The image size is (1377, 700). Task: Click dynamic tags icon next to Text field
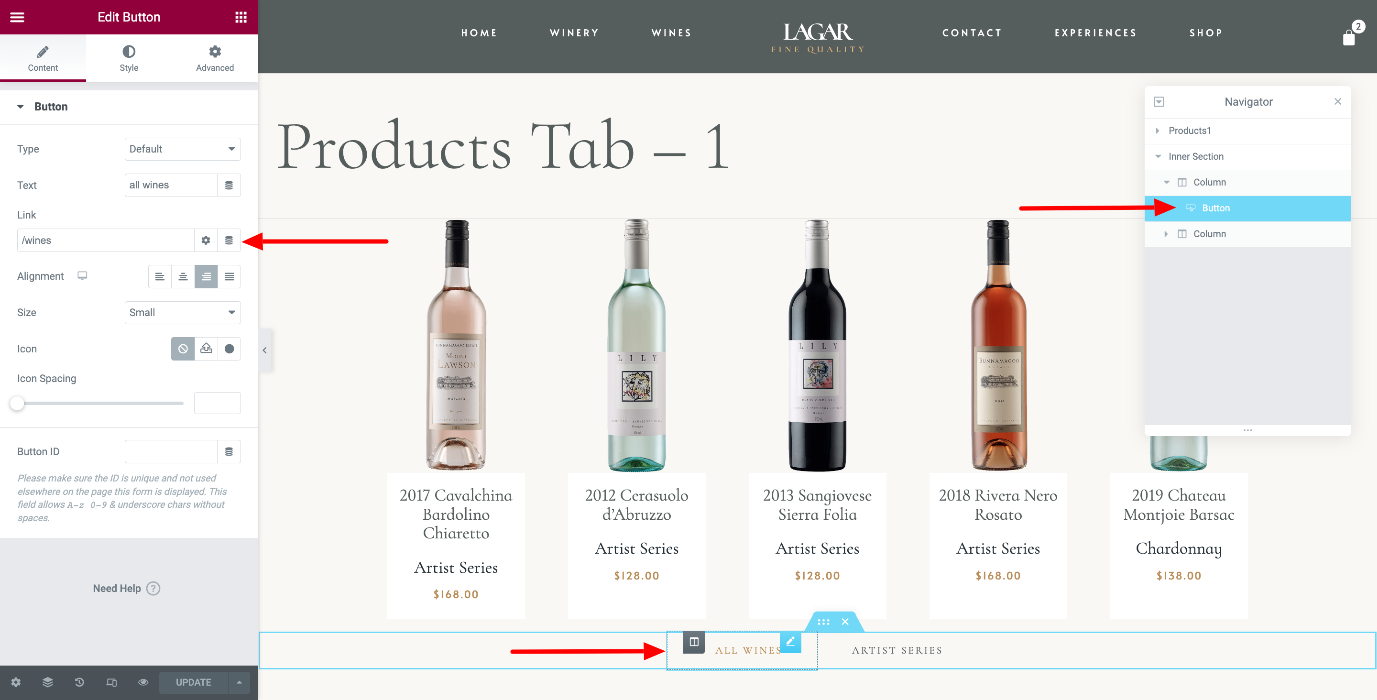[x=229, y=185]
